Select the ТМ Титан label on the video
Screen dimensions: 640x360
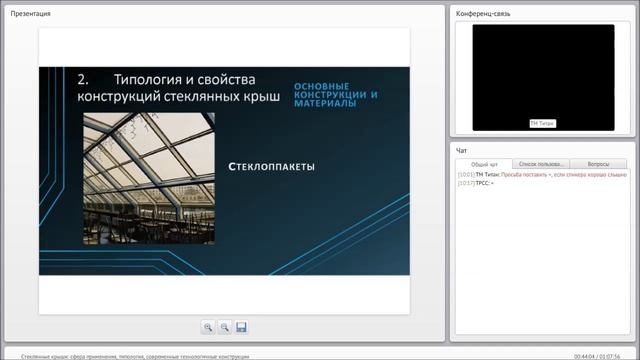click(542, 123)
